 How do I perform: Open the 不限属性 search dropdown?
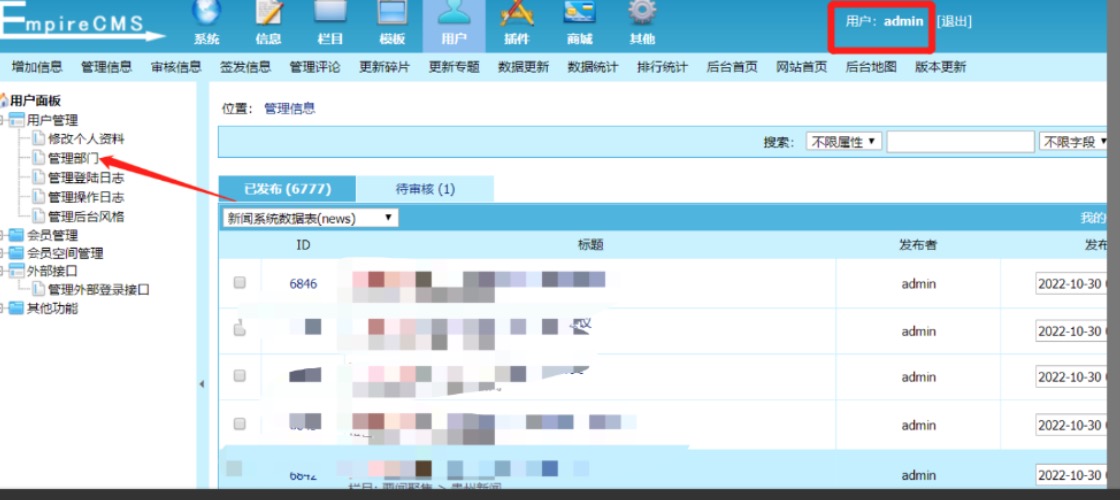pos(844,141)
